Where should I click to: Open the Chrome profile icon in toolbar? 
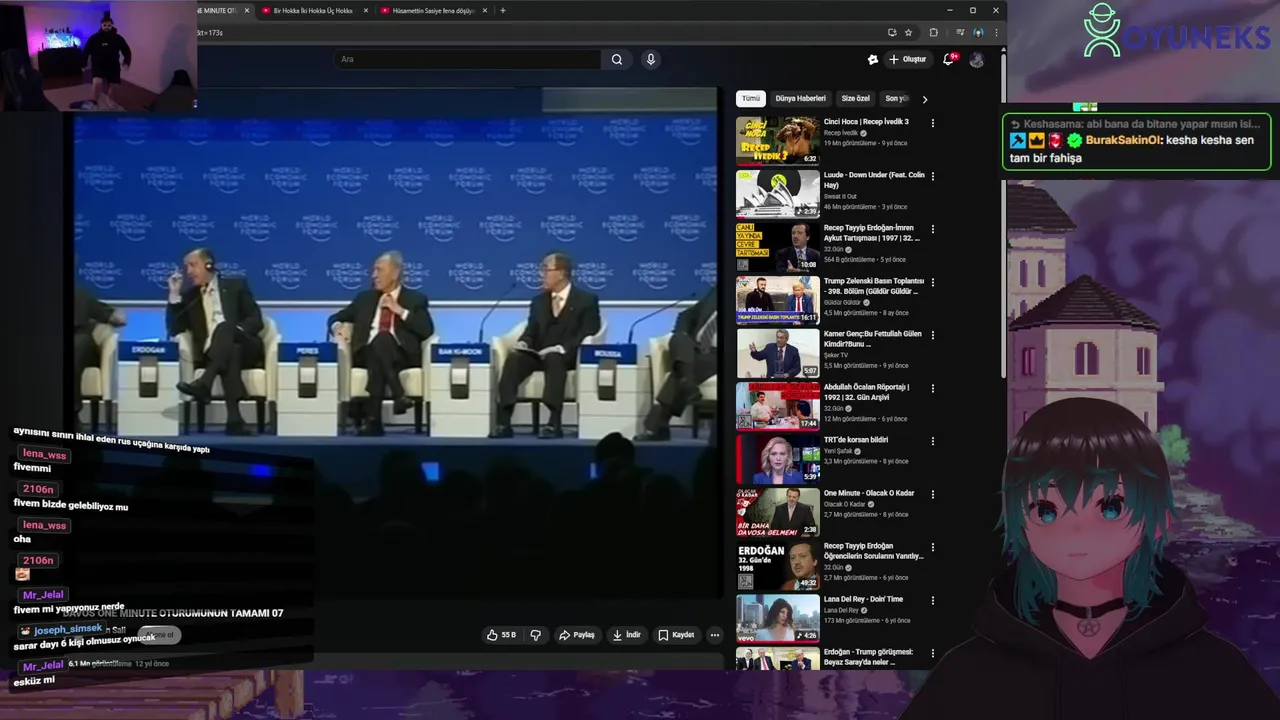(978, 32)
